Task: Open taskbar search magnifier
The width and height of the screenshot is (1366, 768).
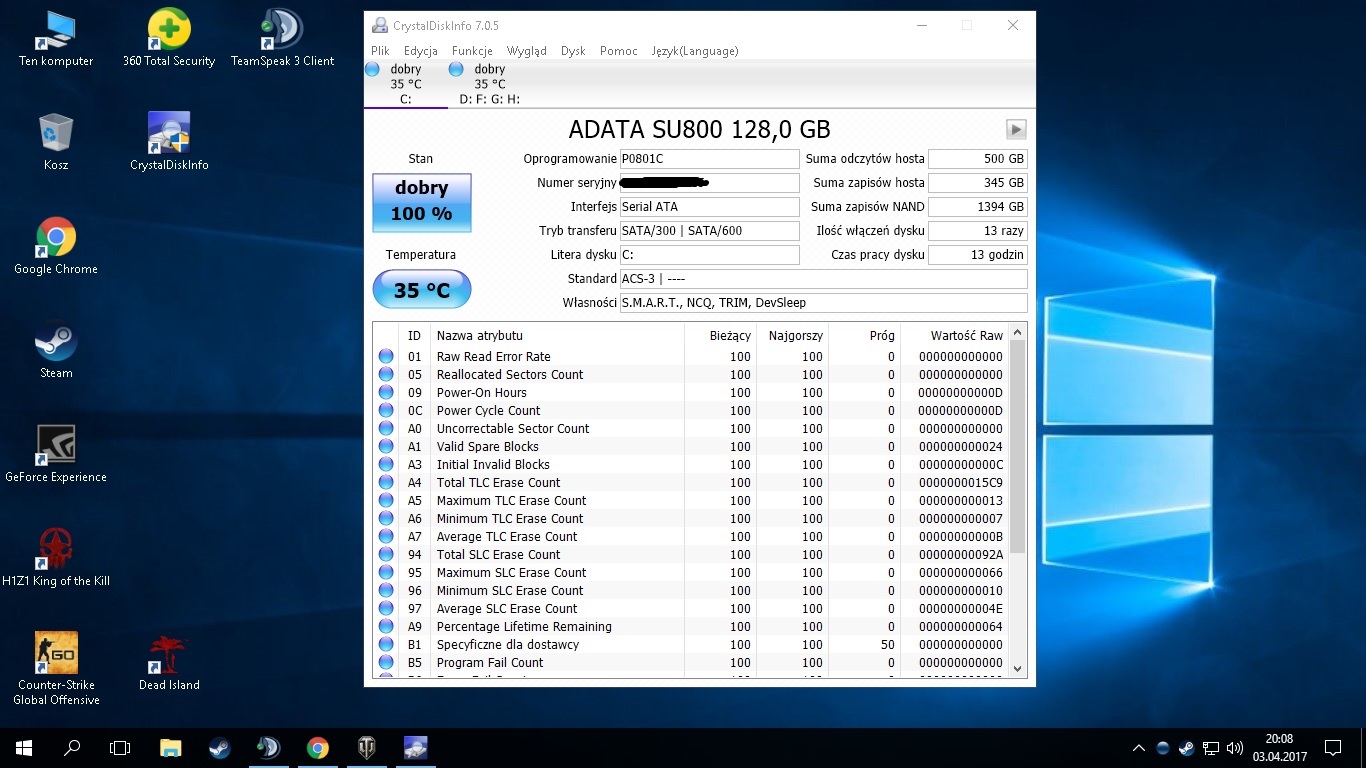Action: point(72,747)
